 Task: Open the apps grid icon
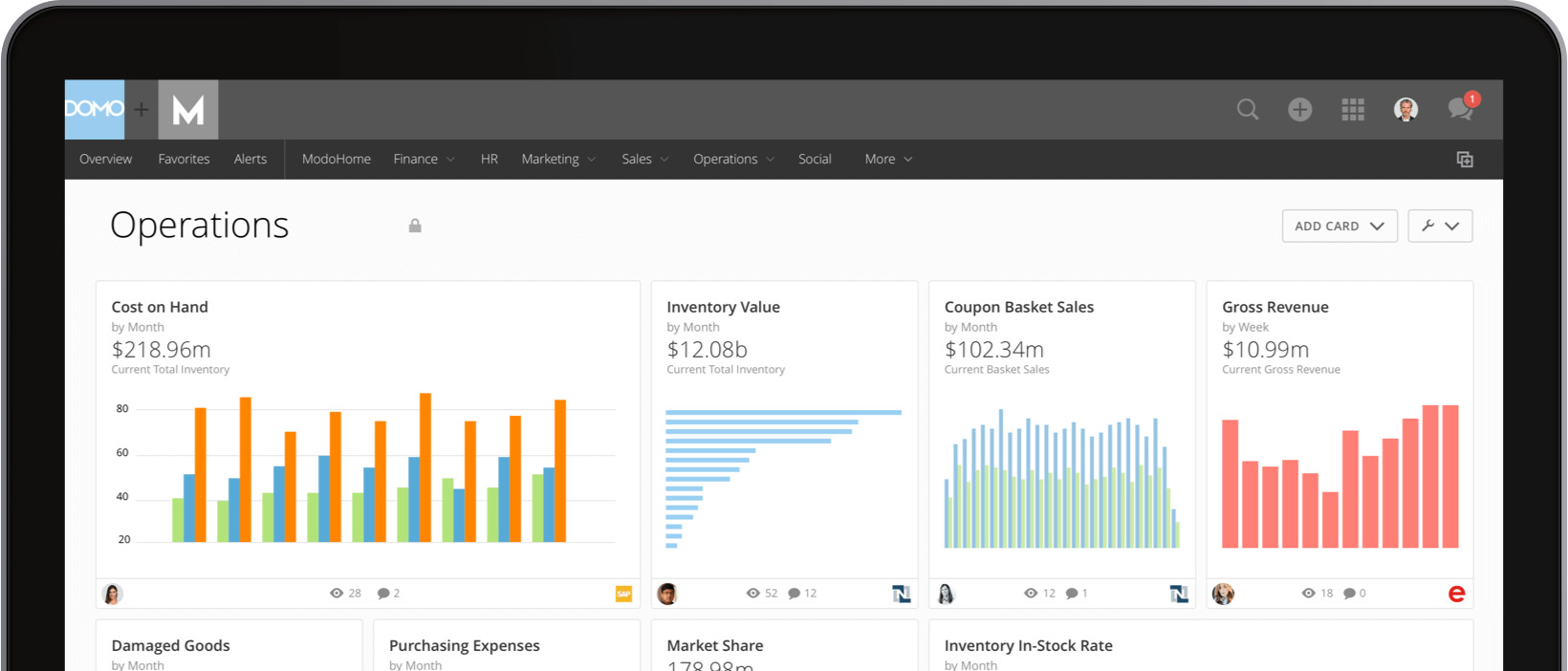coord(1353,109)
